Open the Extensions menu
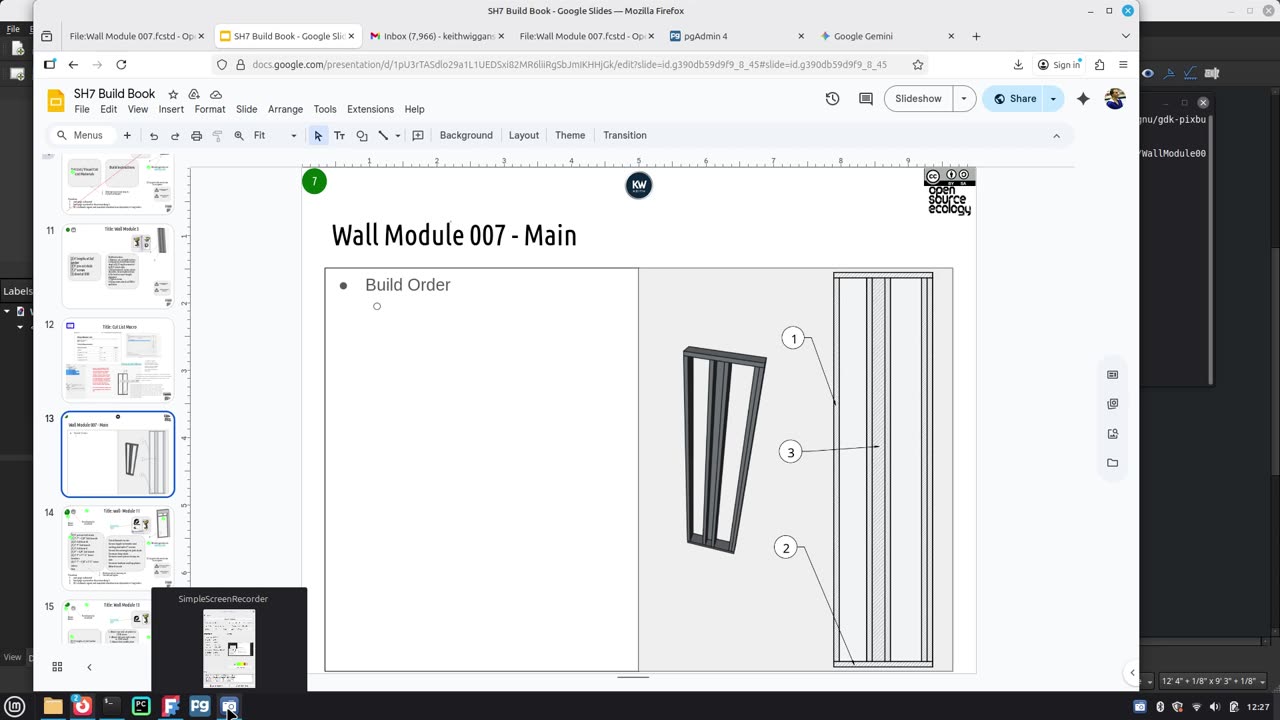This screenshot has height=720, width=1280. 370,109
